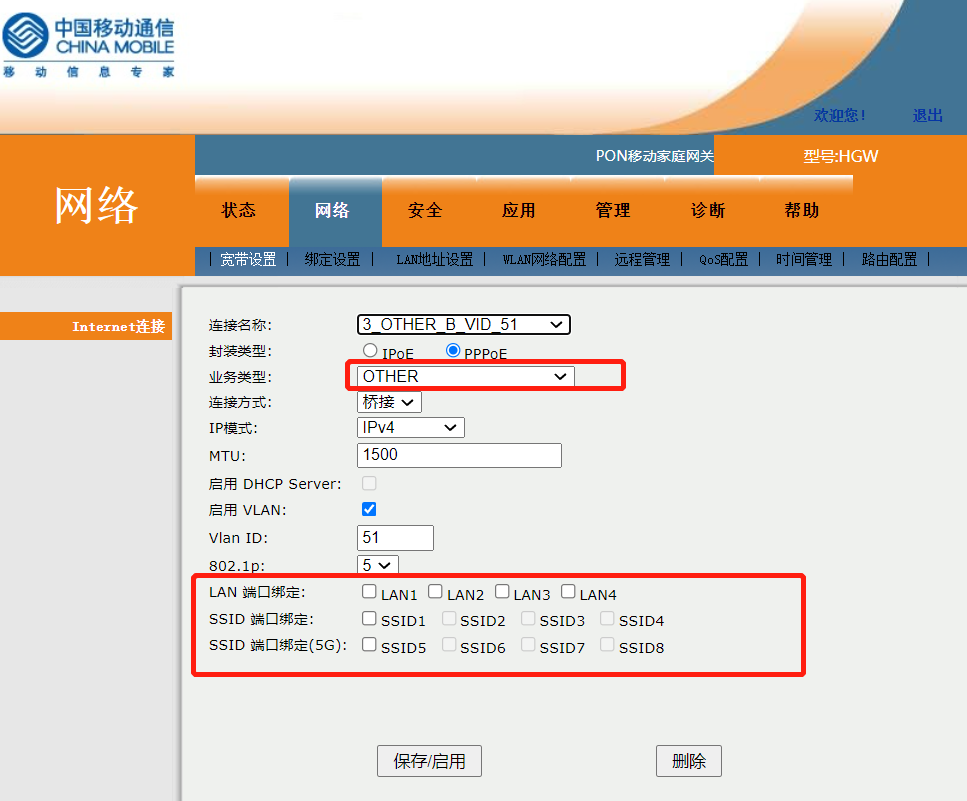This screenshot has height=801, width=967.
Task: Switch to the 帮助 tab
Action: tap(802, 210)
